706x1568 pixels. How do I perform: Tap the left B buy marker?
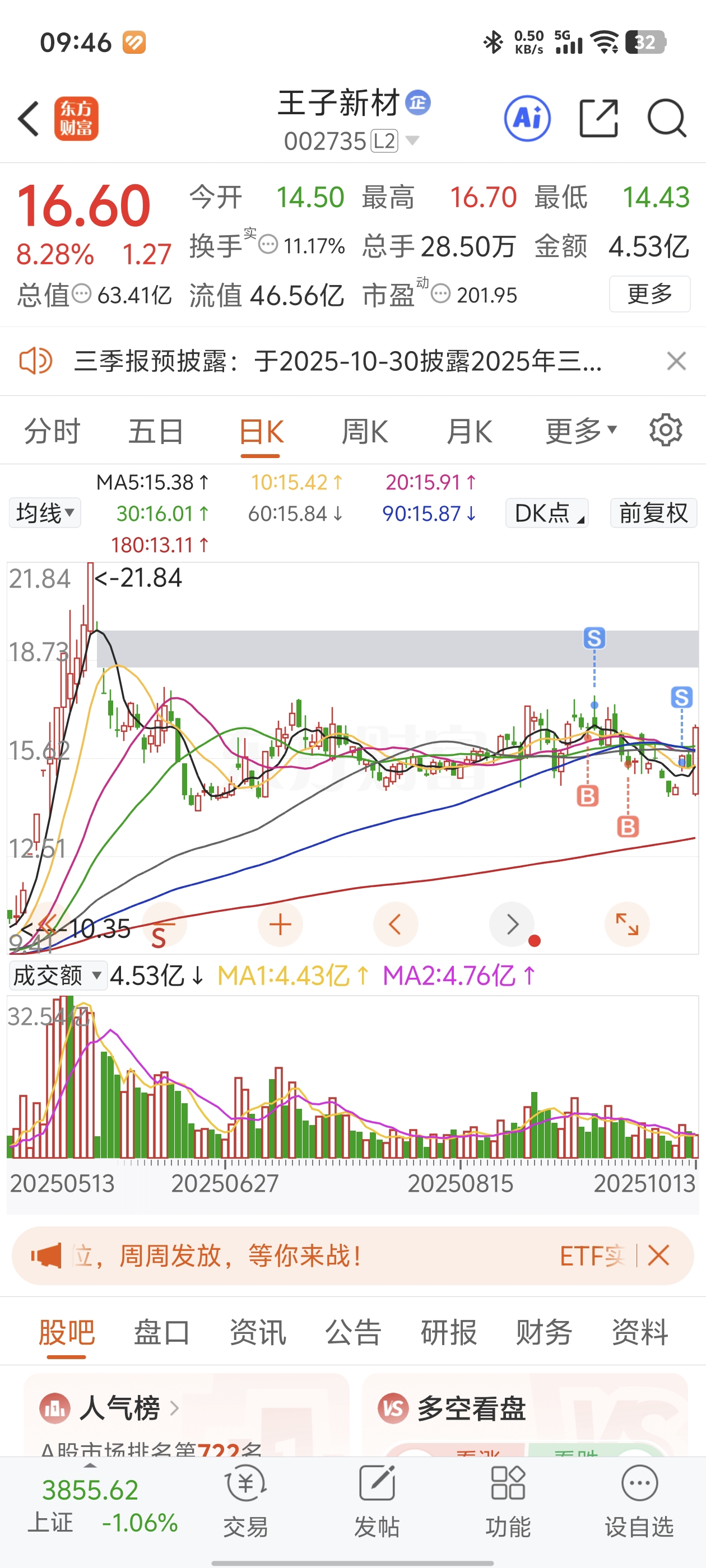point(587,796)
